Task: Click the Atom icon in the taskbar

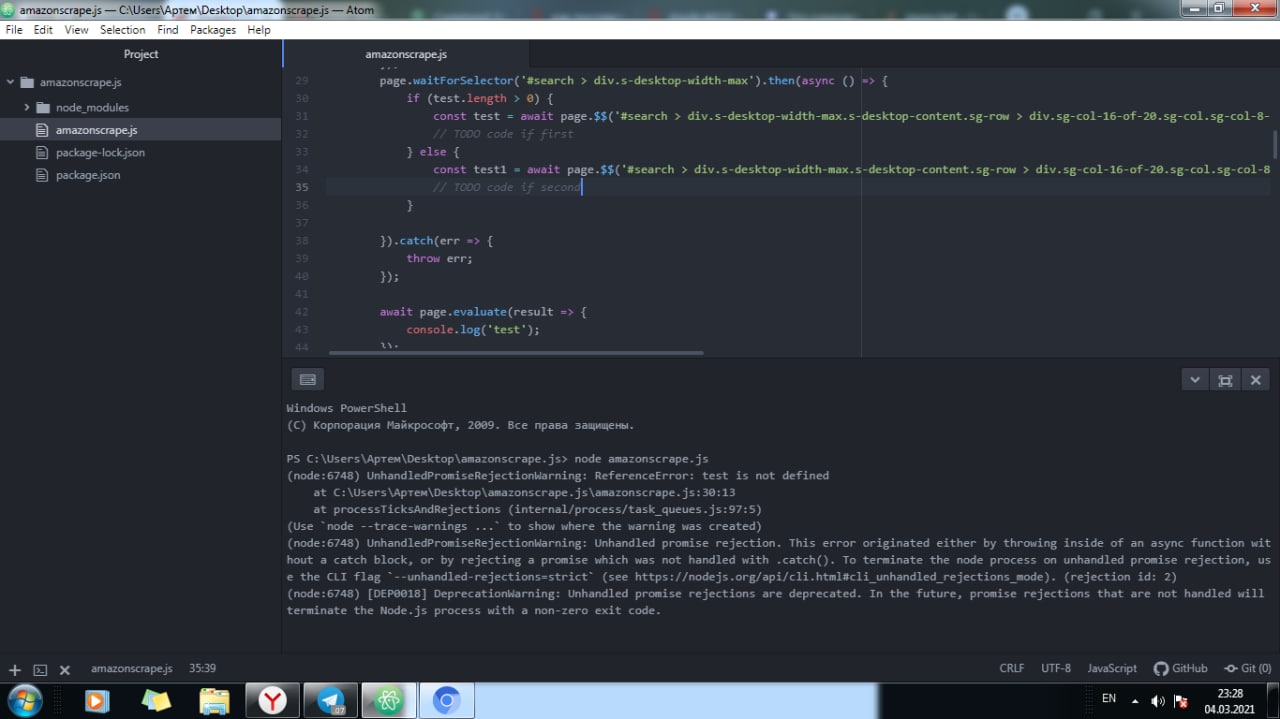Action: click(388, 701)
